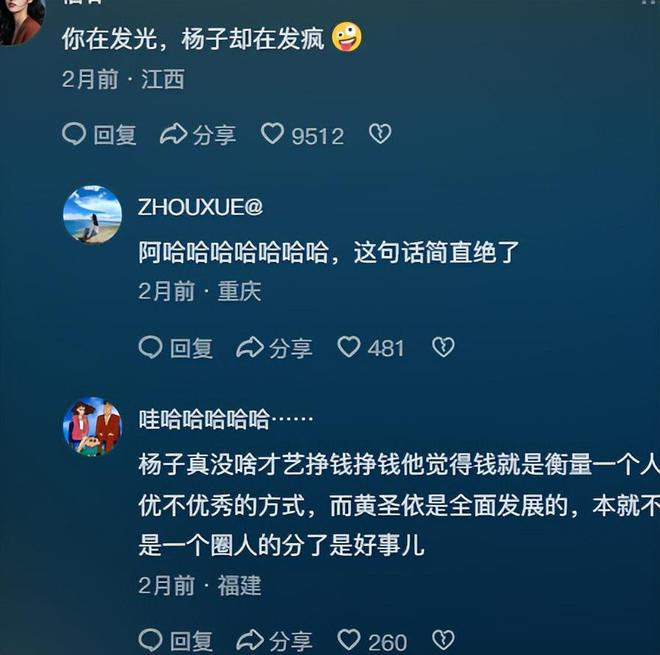Tap broken heart on ZHOUXUE@'s comment
The width and height of the screenshot is (660, 655).
[443, 347]
